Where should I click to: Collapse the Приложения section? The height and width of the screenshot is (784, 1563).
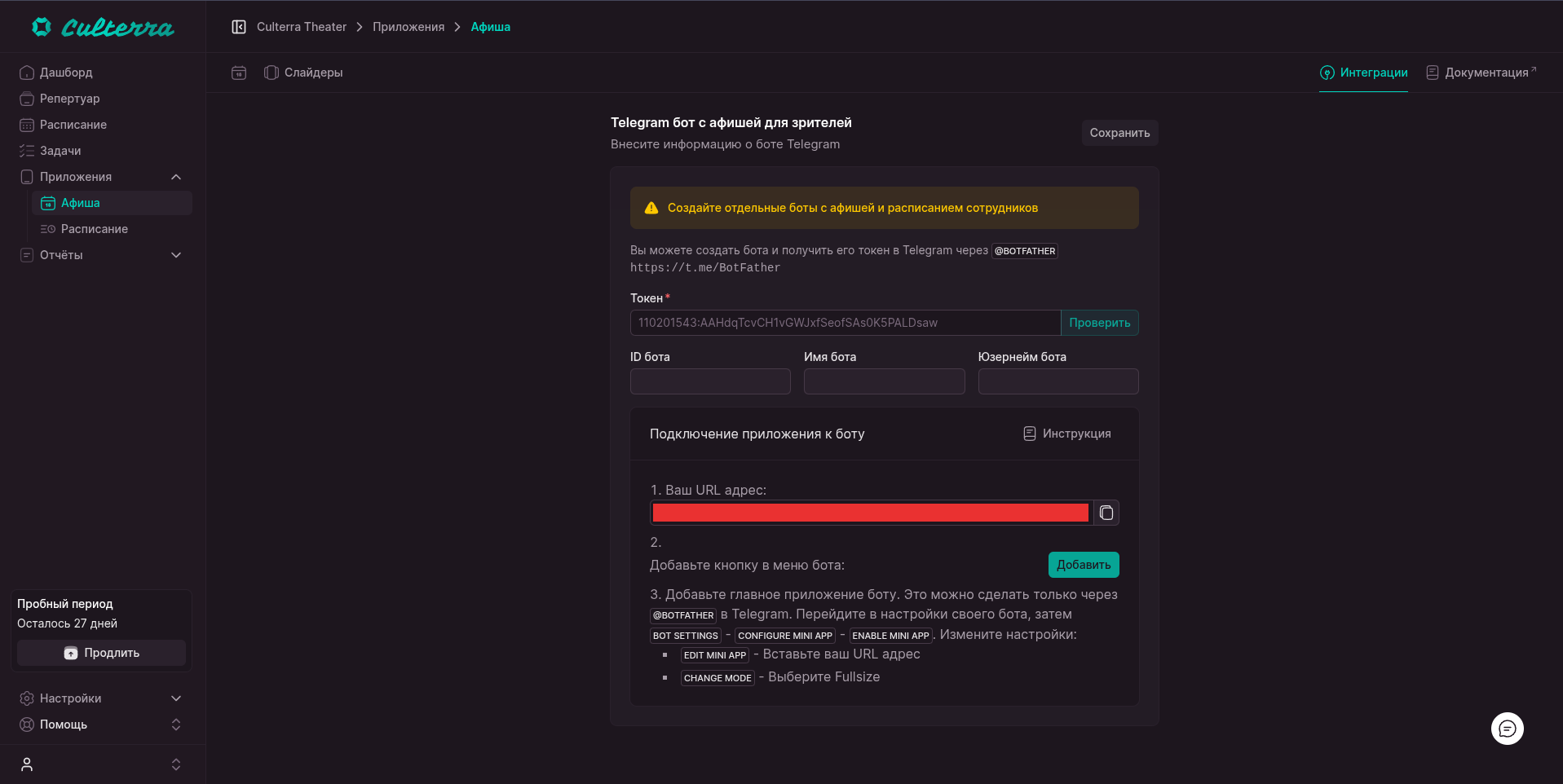[x=176, y=177]
